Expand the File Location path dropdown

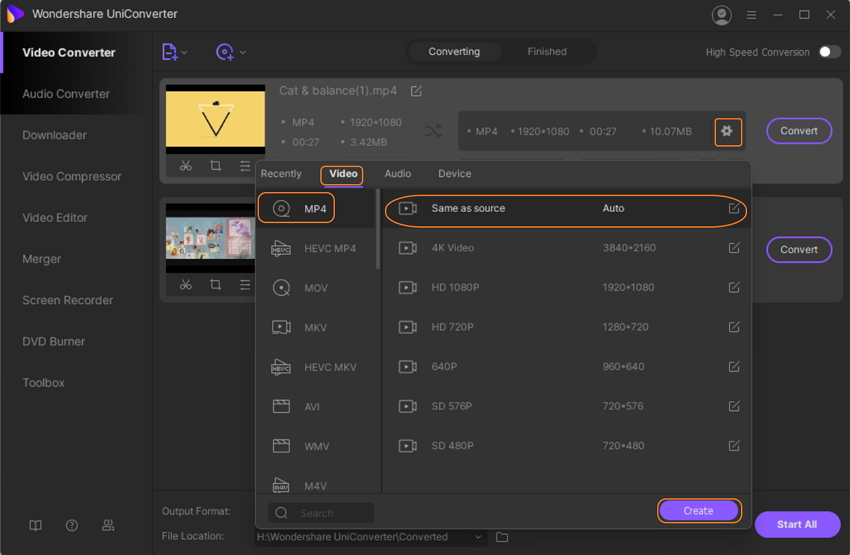tap(478, 537)
